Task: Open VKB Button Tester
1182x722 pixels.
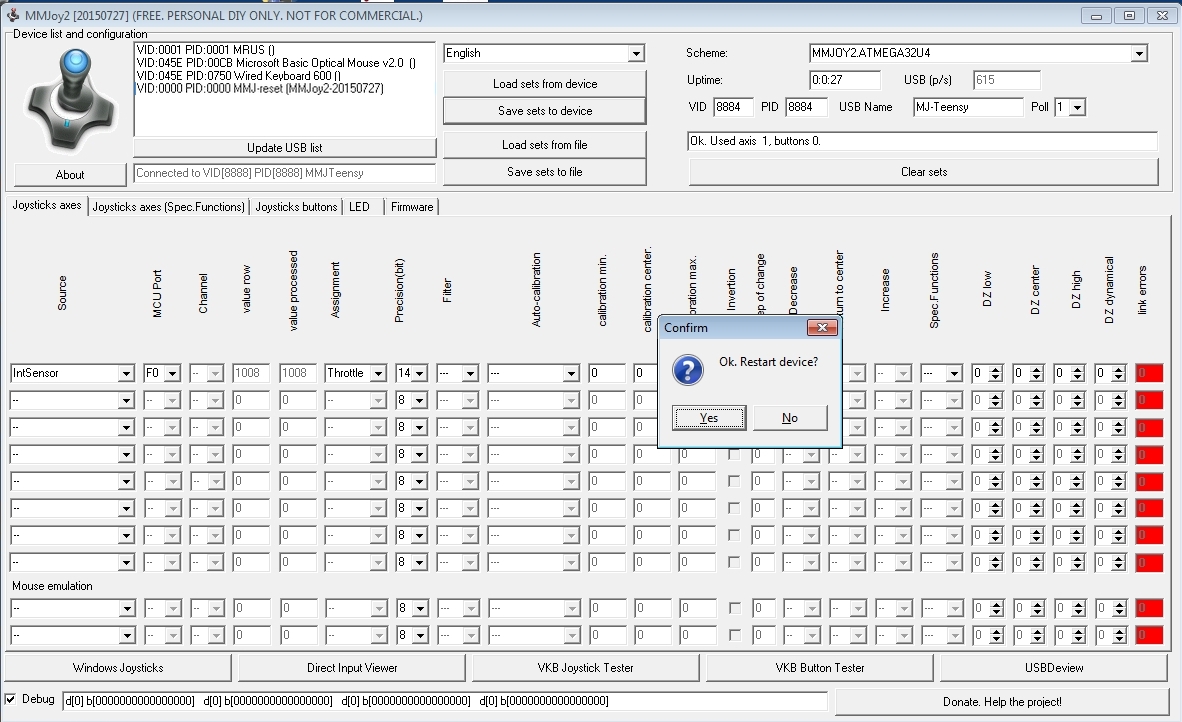Action: click(x=819, y=668)
